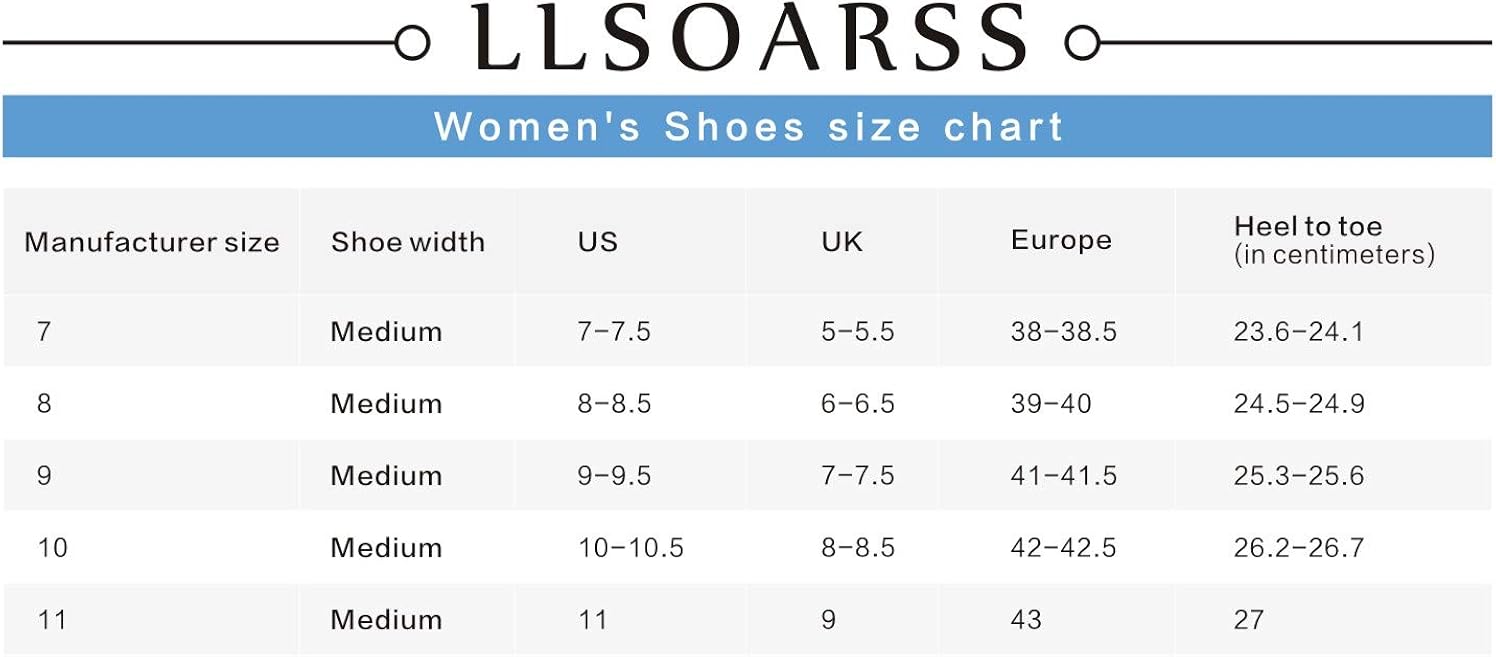Image resolution: width=1496 pixels, height=657 pixels.
Task: Click the LLSOARSS brand logo text
Action: pos(749,38)
